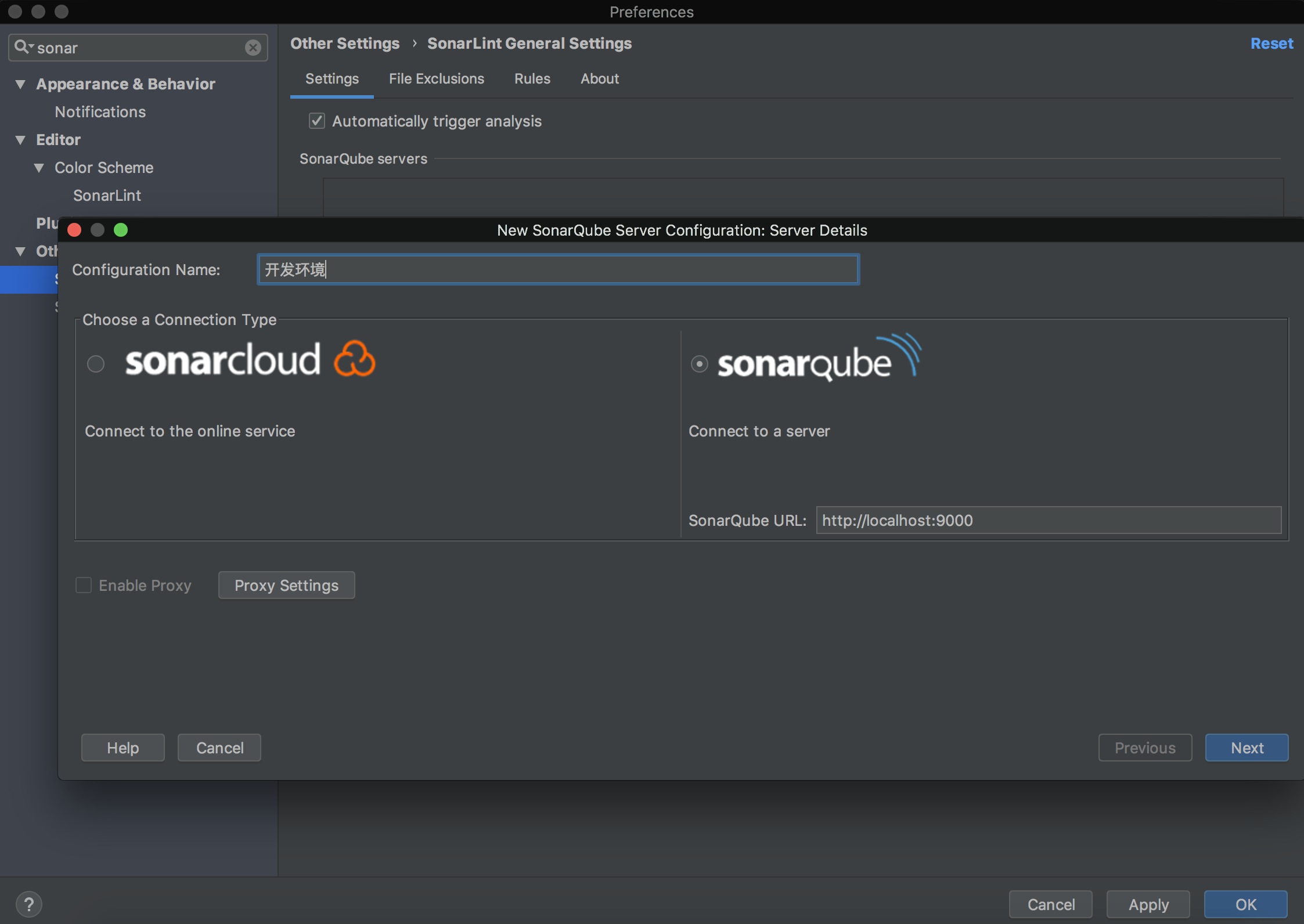Viewport: 1304px width, 924px height.
Task: Toggle Automatically trigger analysis checkbox
Action: tap(316, 121)
